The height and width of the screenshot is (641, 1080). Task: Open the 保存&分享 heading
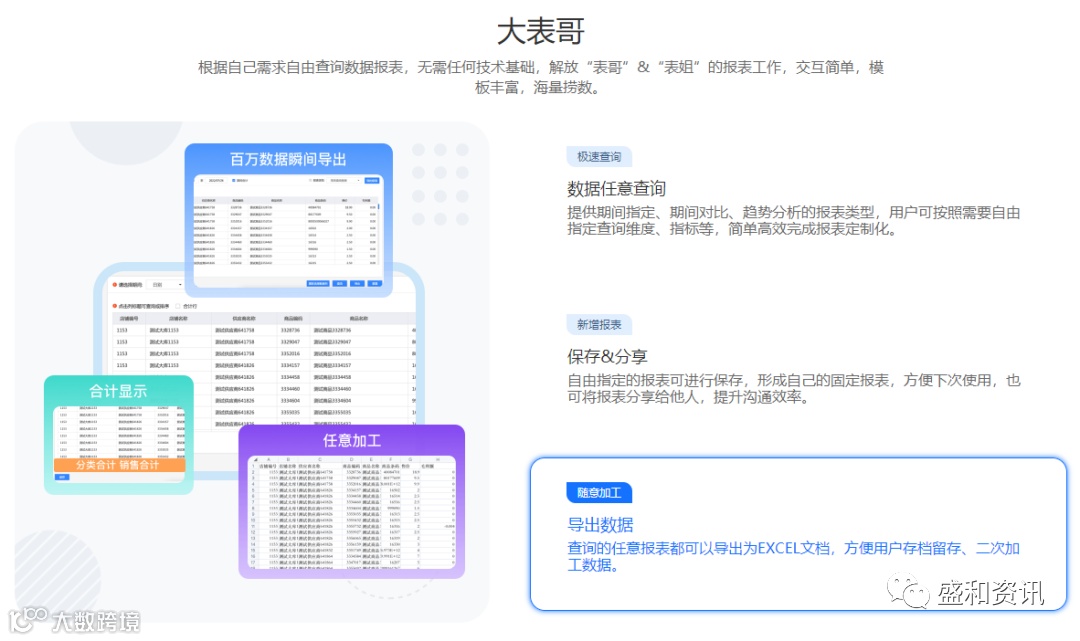607,356
